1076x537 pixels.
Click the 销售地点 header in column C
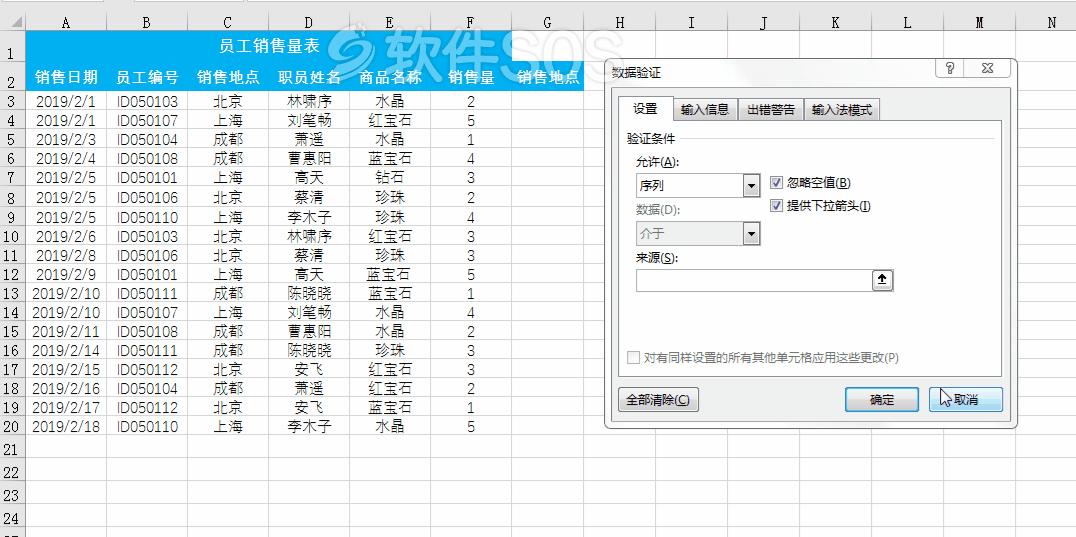pyautogui.click(x=228, y=77)
